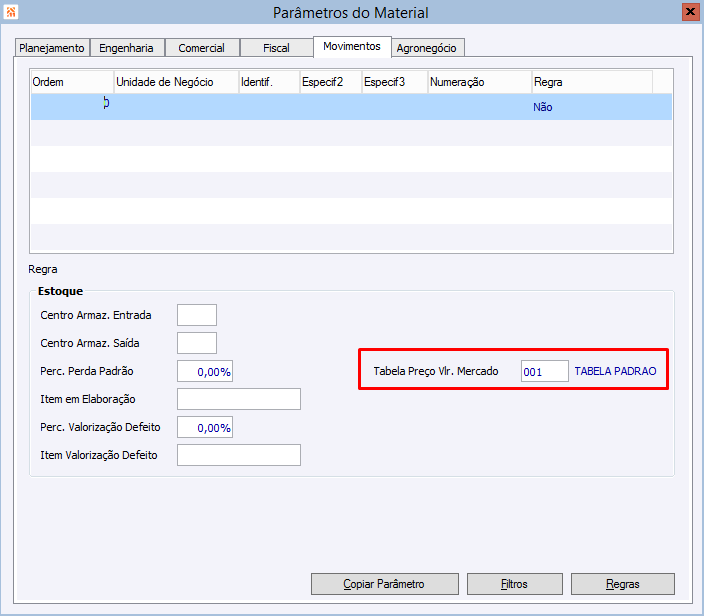This screenshot has width=704, height=616.
Task: Select the Fiscal tab
Action: point(276,48)
